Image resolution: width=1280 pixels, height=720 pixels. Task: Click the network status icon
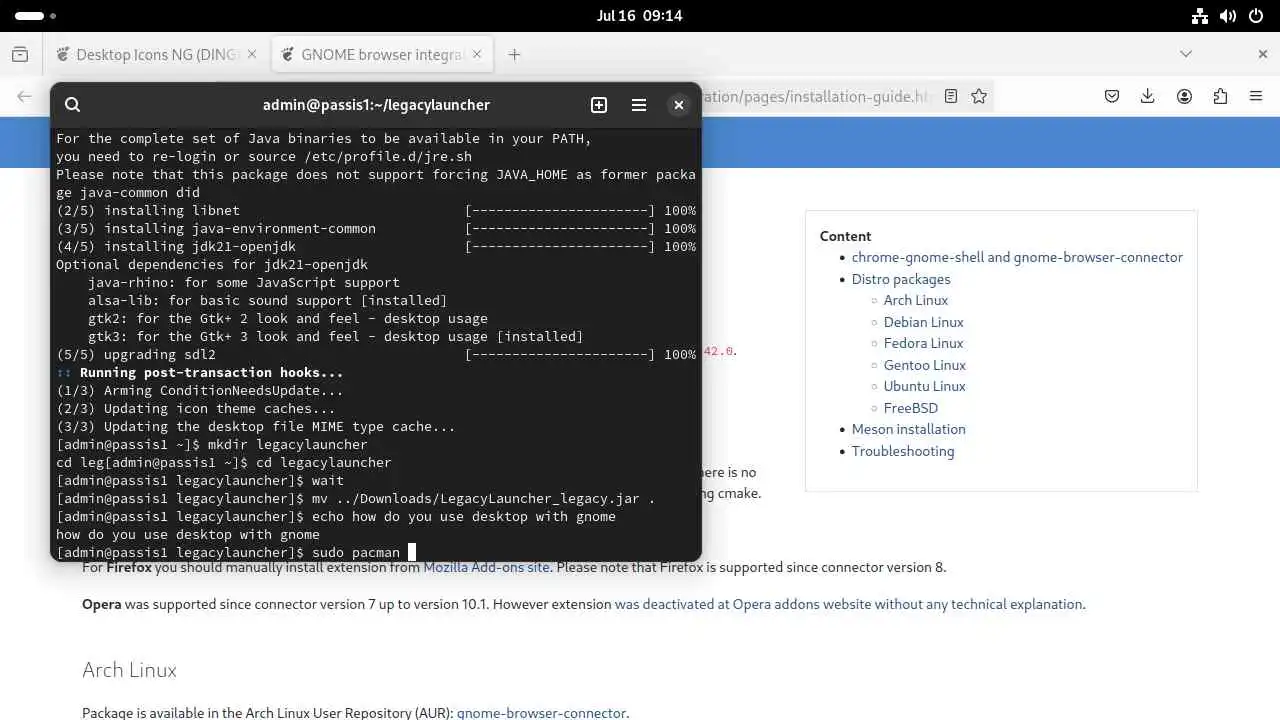click(1201, 16)
